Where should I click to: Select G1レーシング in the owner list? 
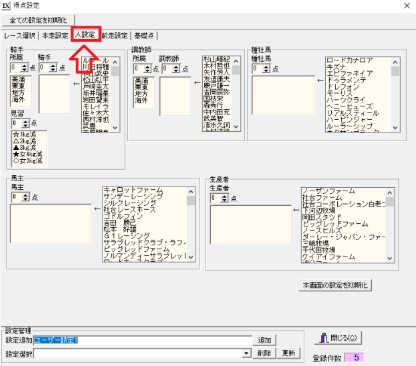click(x=127, y=236)
